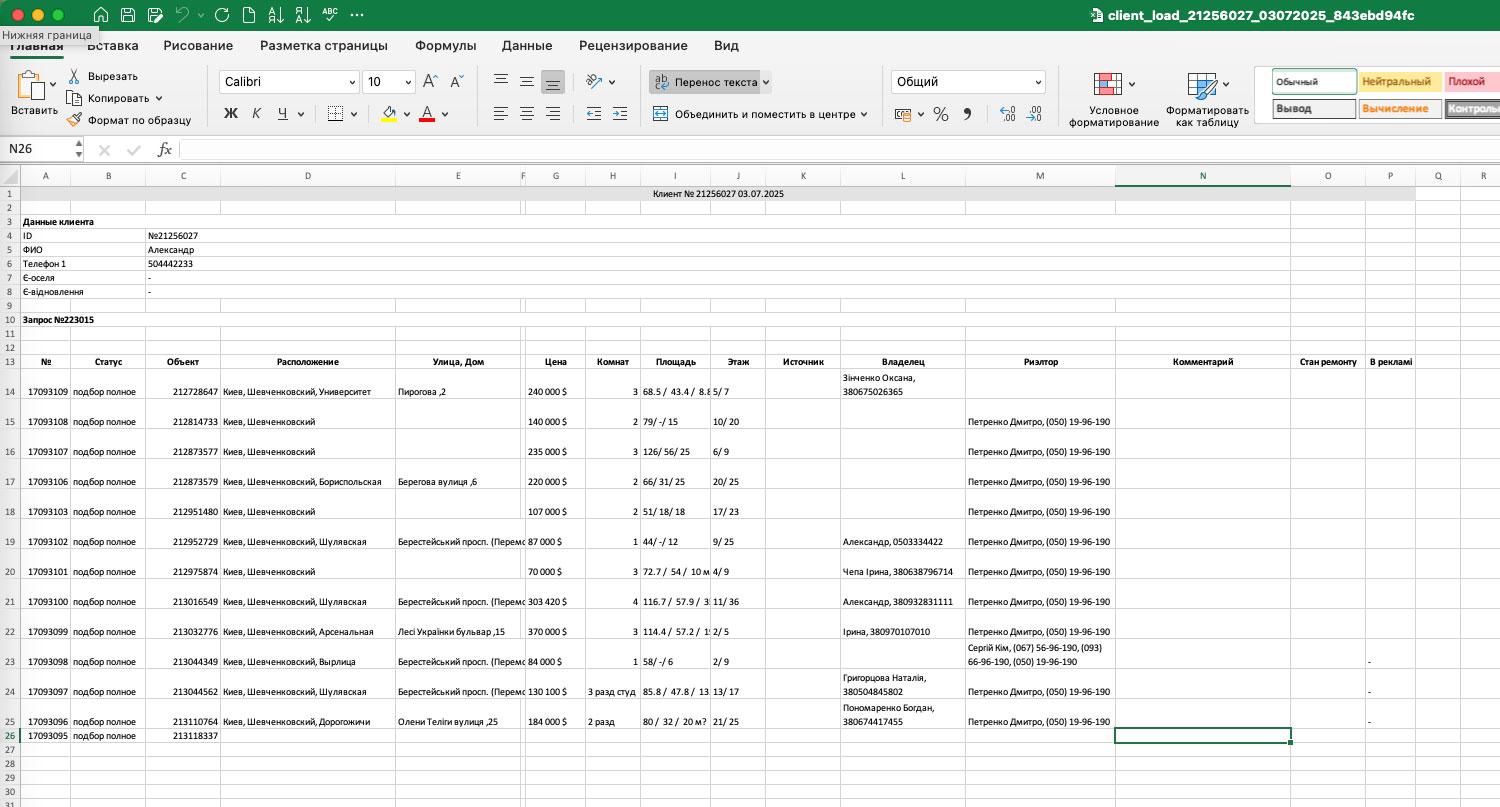Toggle italic formatting (К)
This screenshot has width=1500, height=807.
tap(257, 114)
